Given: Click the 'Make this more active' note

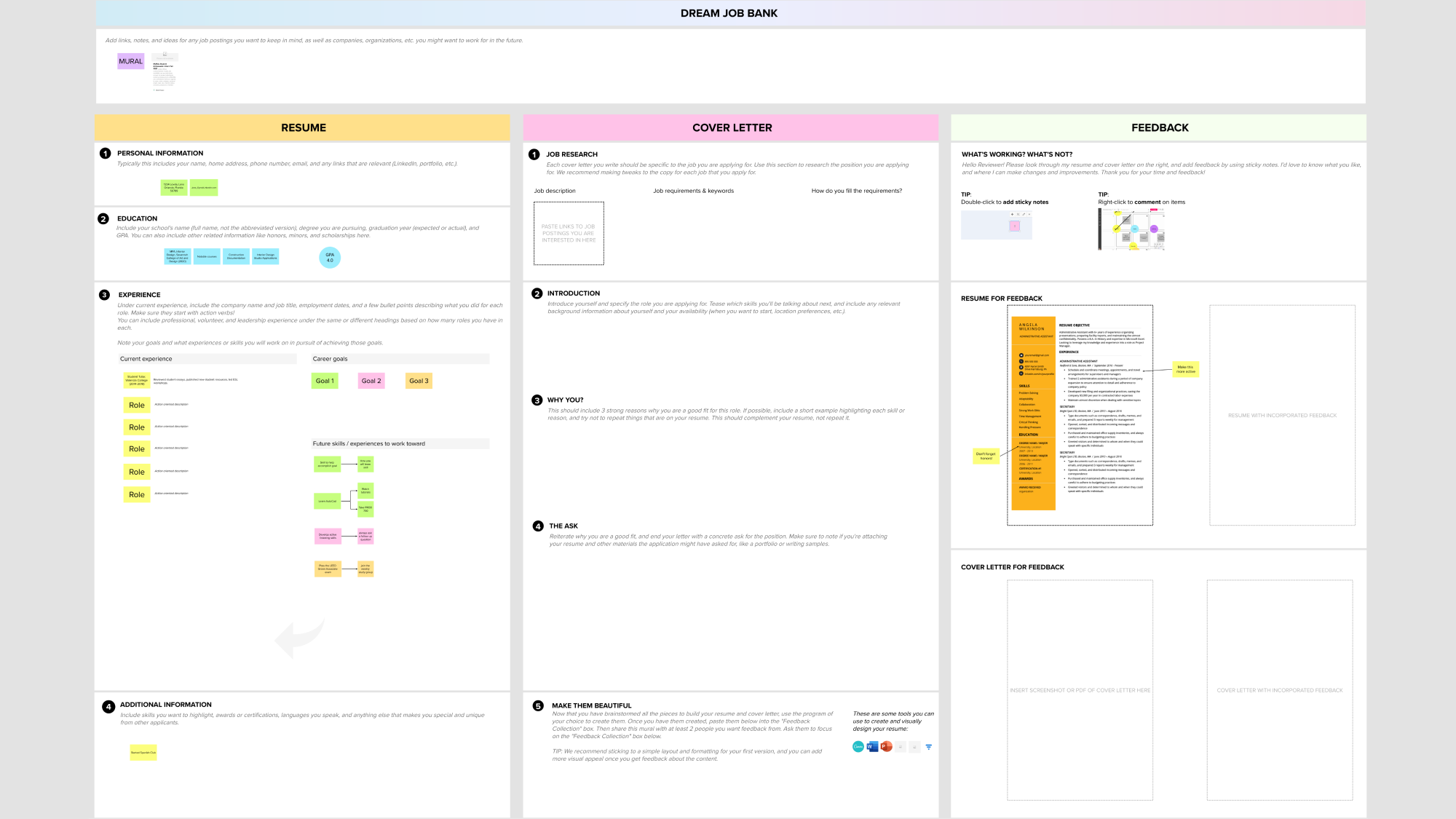Looking at the screenshot, I should click(1185, 369).
